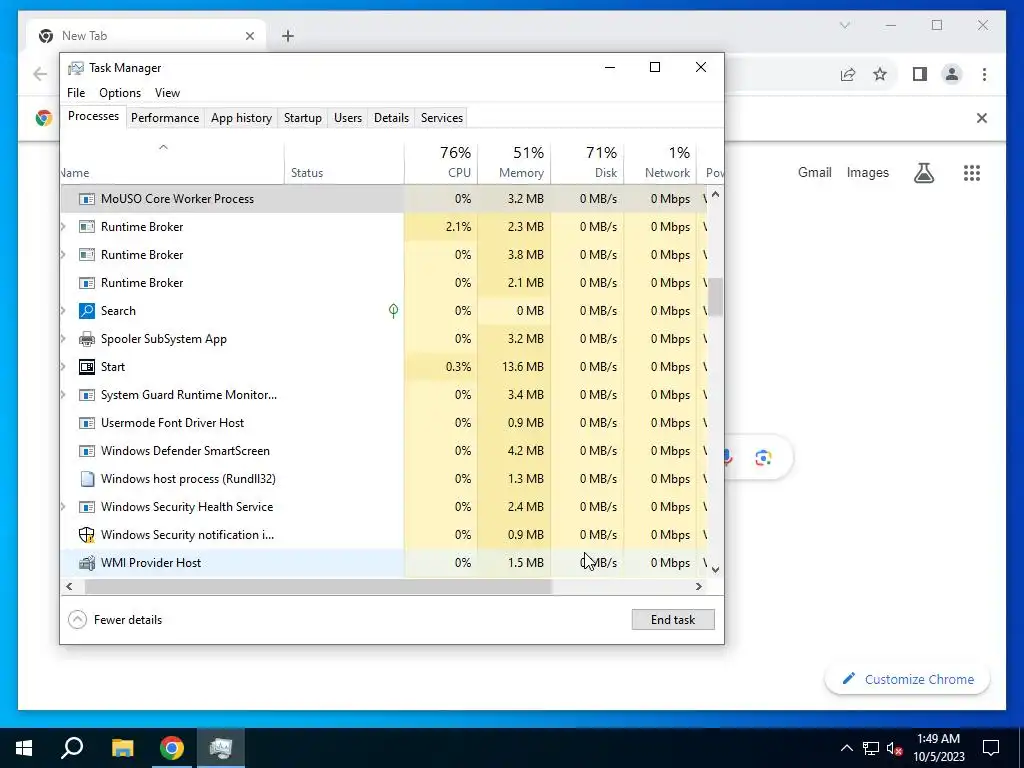1024x768 pixels.
Task: Open Chrome's three-dot menu
Action: (x=984, y=74)
